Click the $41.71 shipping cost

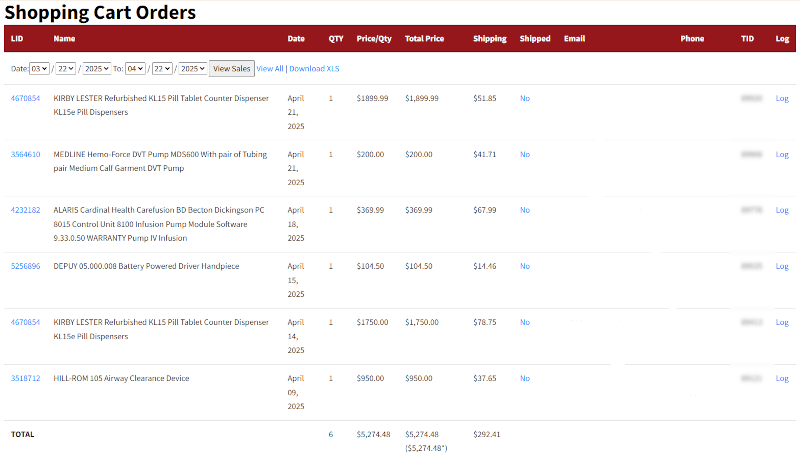coord(485,154)
